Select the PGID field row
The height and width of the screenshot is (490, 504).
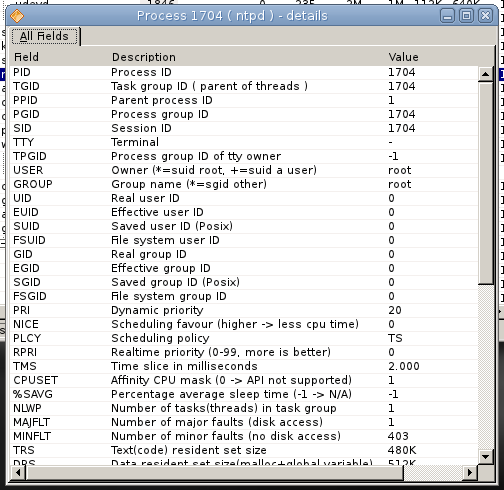pyautogui.click(x=244, y=114)
